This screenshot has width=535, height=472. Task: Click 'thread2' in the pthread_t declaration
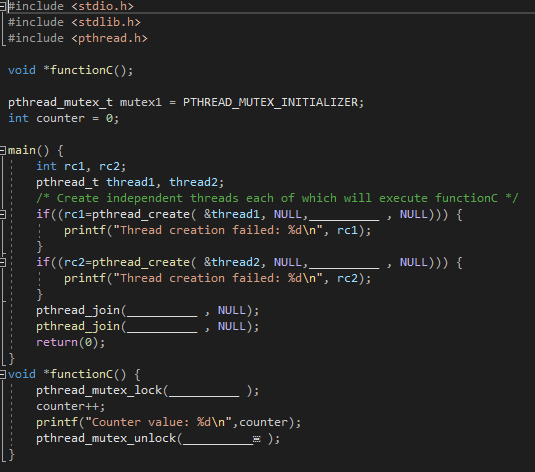pyautogui.click(x=193, y=182)
